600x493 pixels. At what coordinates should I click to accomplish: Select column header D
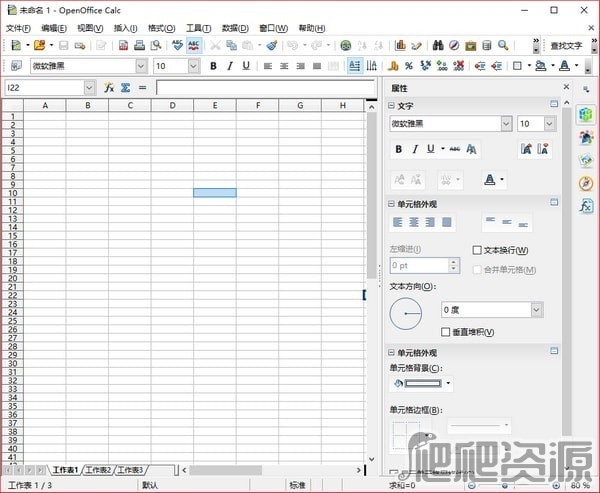click(x=172, y=105)
